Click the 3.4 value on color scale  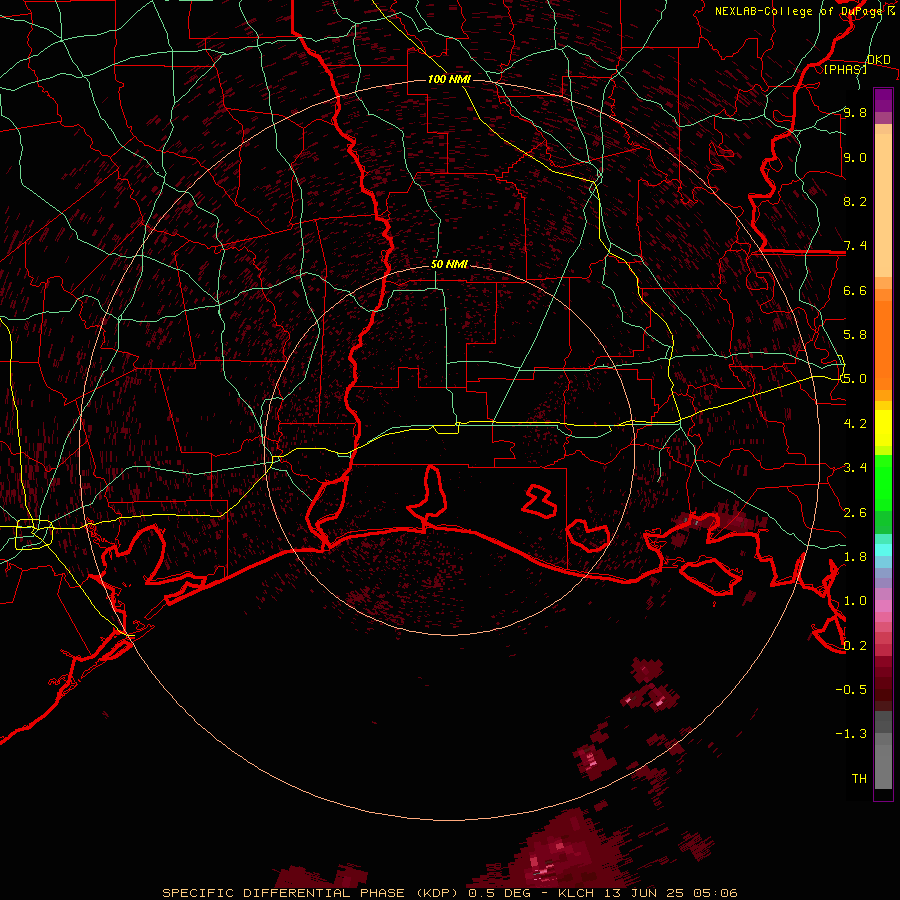point(855,468)
